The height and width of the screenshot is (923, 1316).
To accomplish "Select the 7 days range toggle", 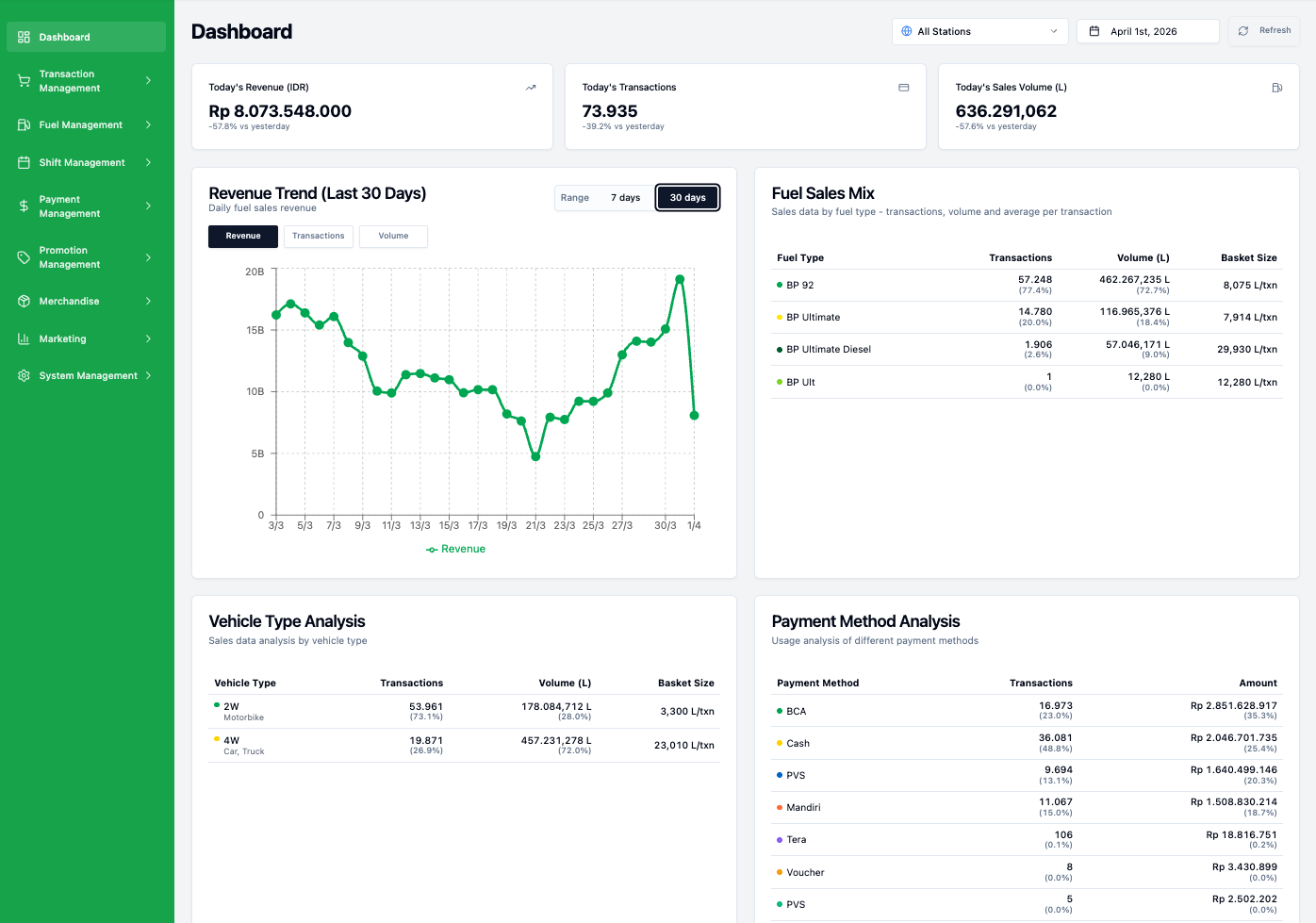I will (x=625, y=198).
